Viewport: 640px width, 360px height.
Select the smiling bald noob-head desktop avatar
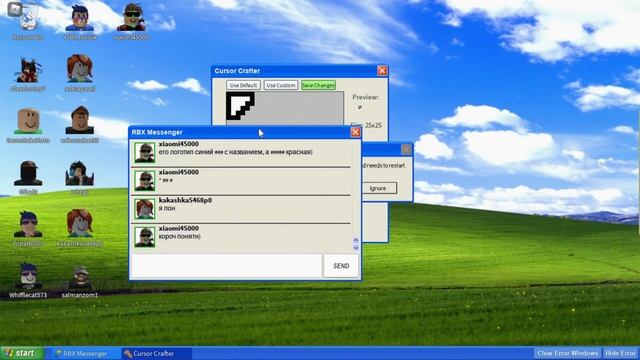(28, 122)
